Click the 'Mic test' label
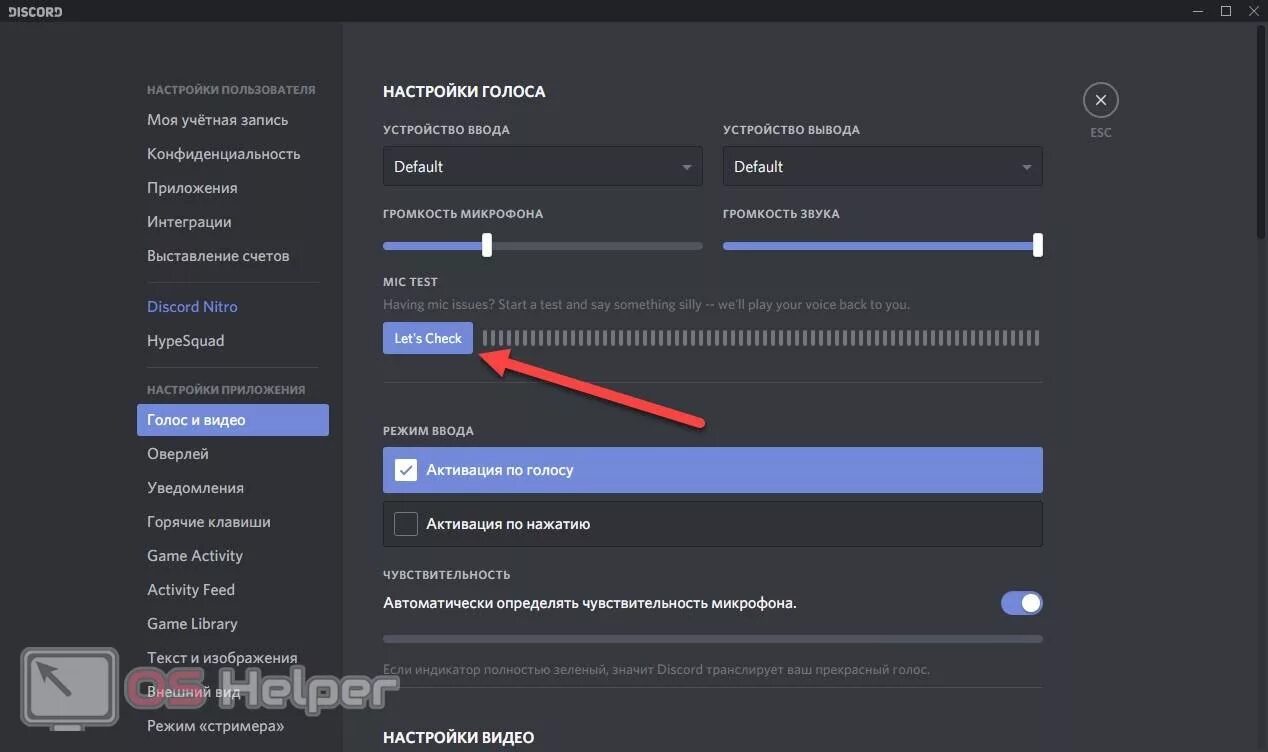 [x=410, y=282]
